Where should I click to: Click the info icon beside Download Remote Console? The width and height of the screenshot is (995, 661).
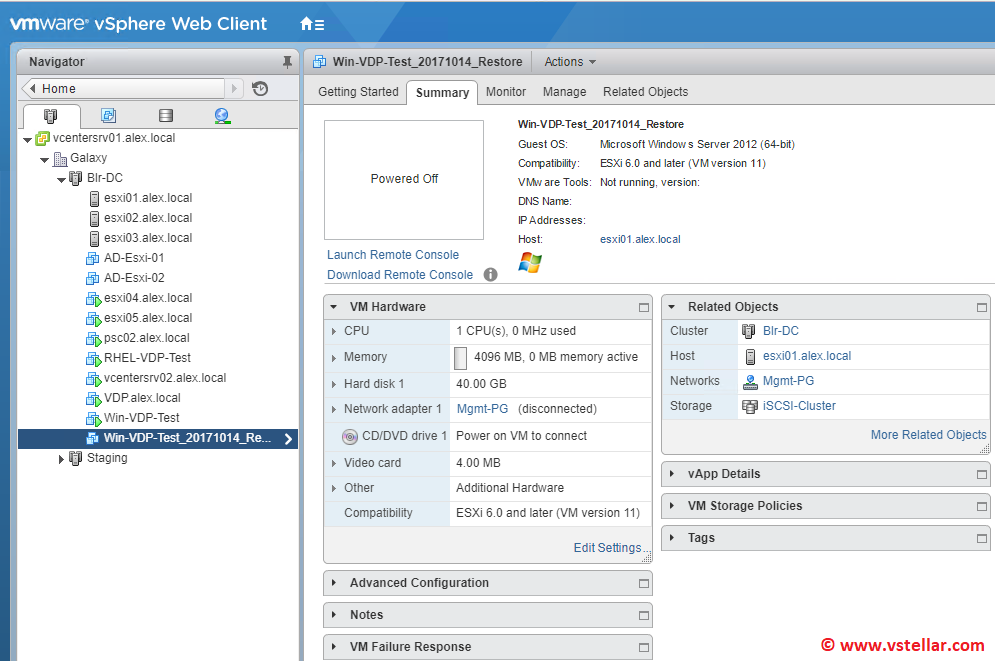[x=490, y=275]
